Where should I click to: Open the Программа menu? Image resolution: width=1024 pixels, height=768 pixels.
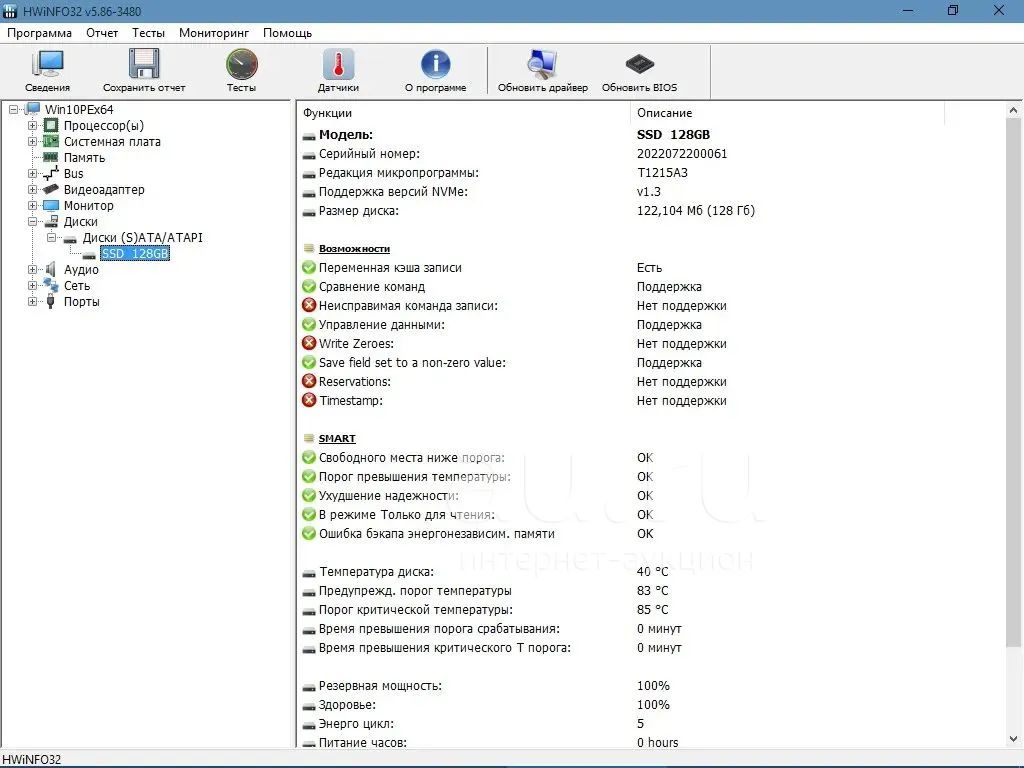(39, 33)
